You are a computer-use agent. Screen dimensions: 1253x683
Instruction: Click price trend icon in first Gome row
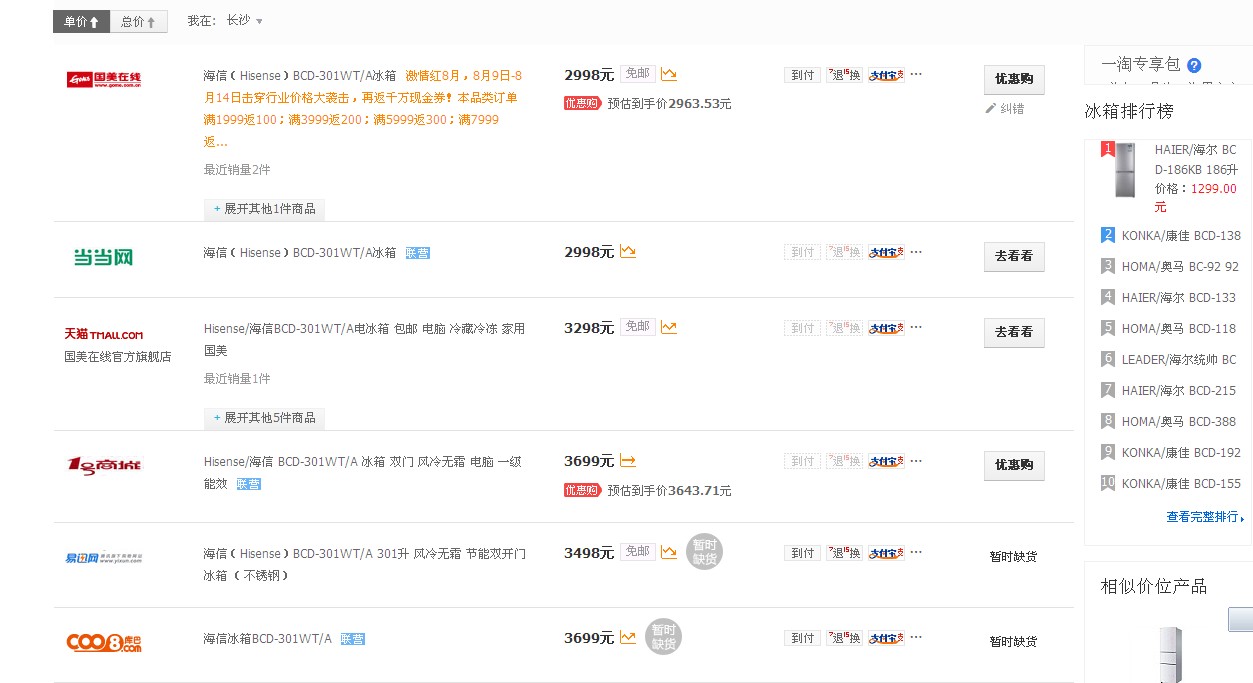coord(669,74)
